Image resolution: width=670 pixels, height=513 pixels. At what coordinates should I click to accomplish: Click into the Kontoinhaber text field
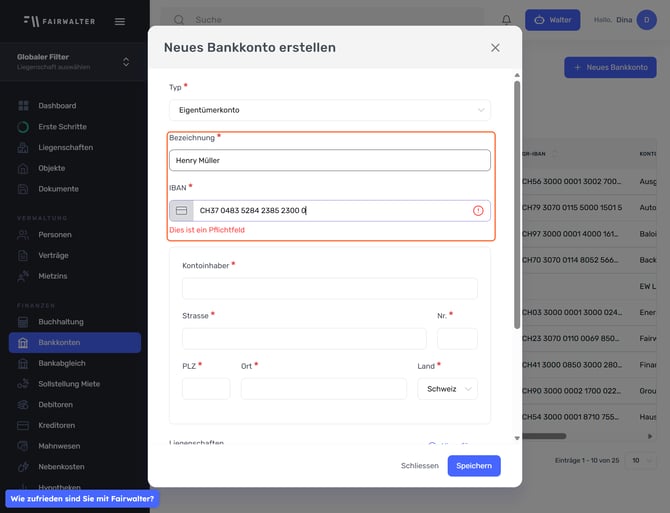click(329, 289)
